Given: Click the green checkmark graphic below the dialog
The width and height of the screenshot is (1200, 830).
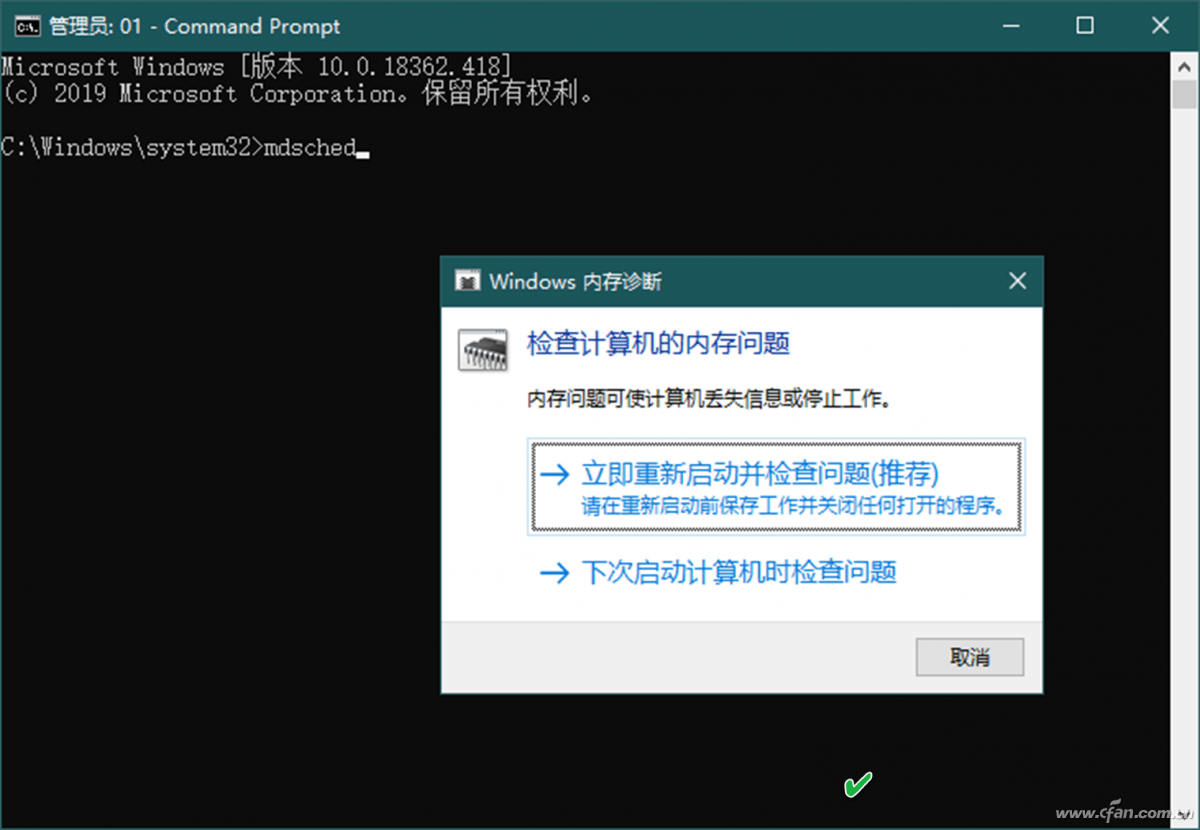Looking at the screenshot, I should [858, 786].
